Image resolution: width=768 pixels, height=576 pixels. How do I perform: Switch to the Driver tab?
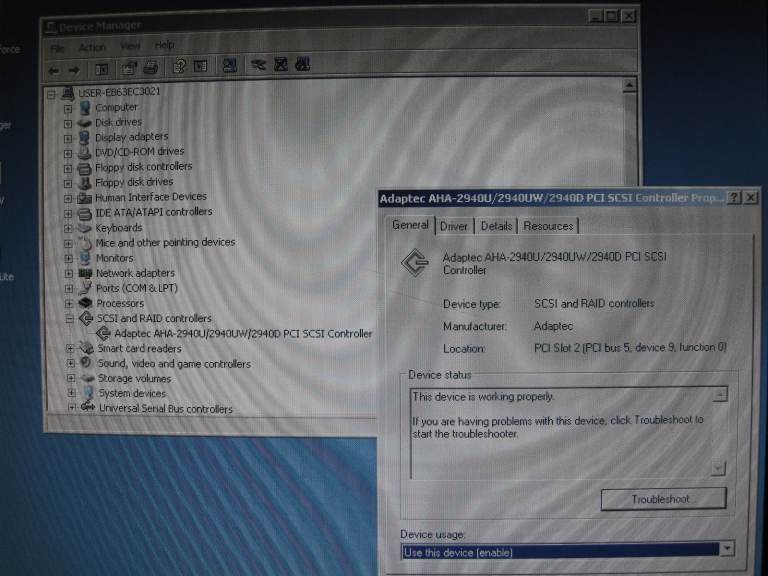point(454,227)
